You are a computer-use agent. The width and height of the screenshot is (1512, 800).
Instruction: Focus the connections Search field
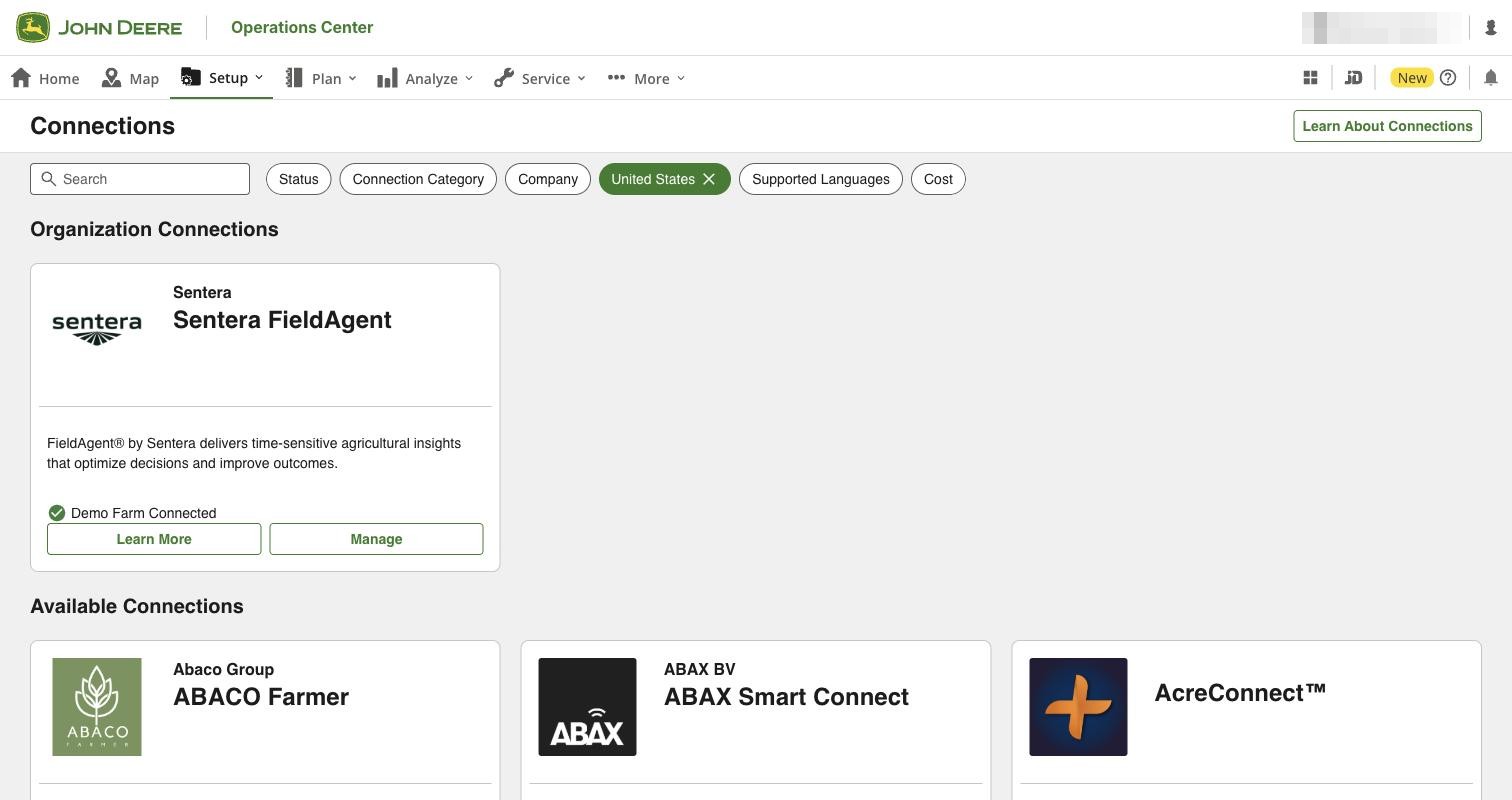coord(140,179)
